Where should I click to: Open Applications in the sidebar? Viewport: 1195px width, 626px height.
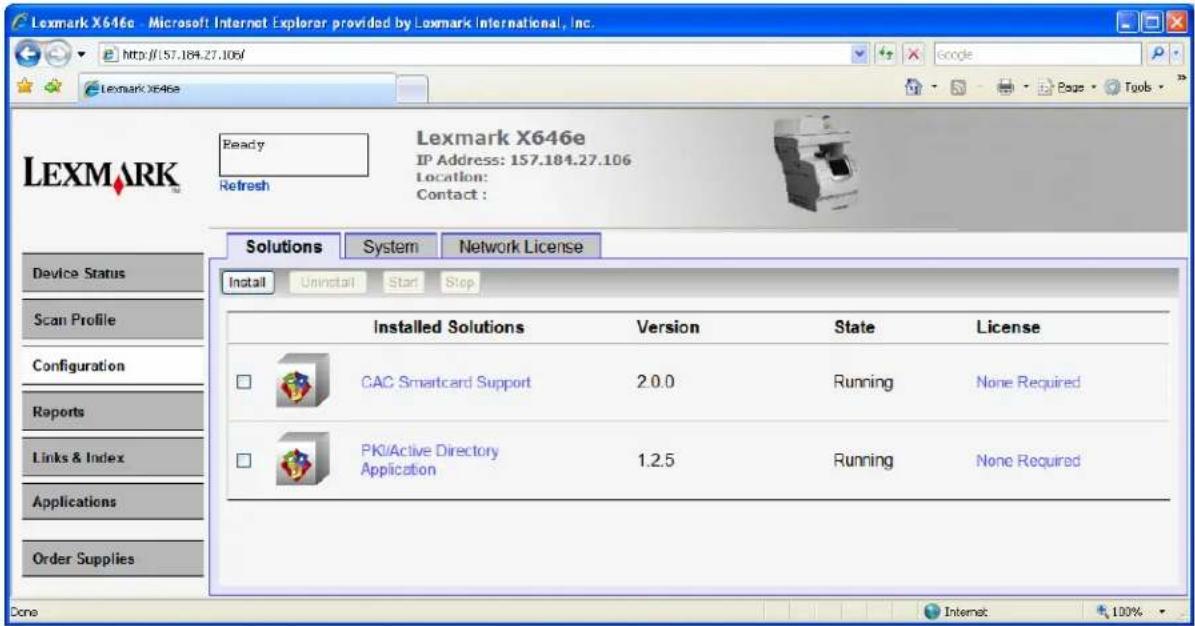(113, 502)
